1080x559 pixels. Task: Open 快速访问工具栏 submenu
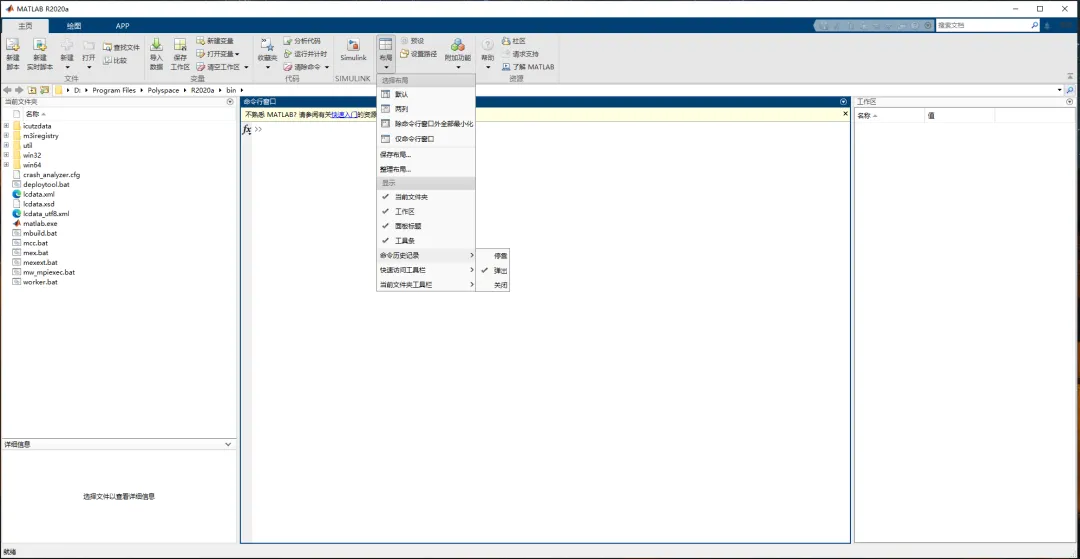[x=426, y=270]
